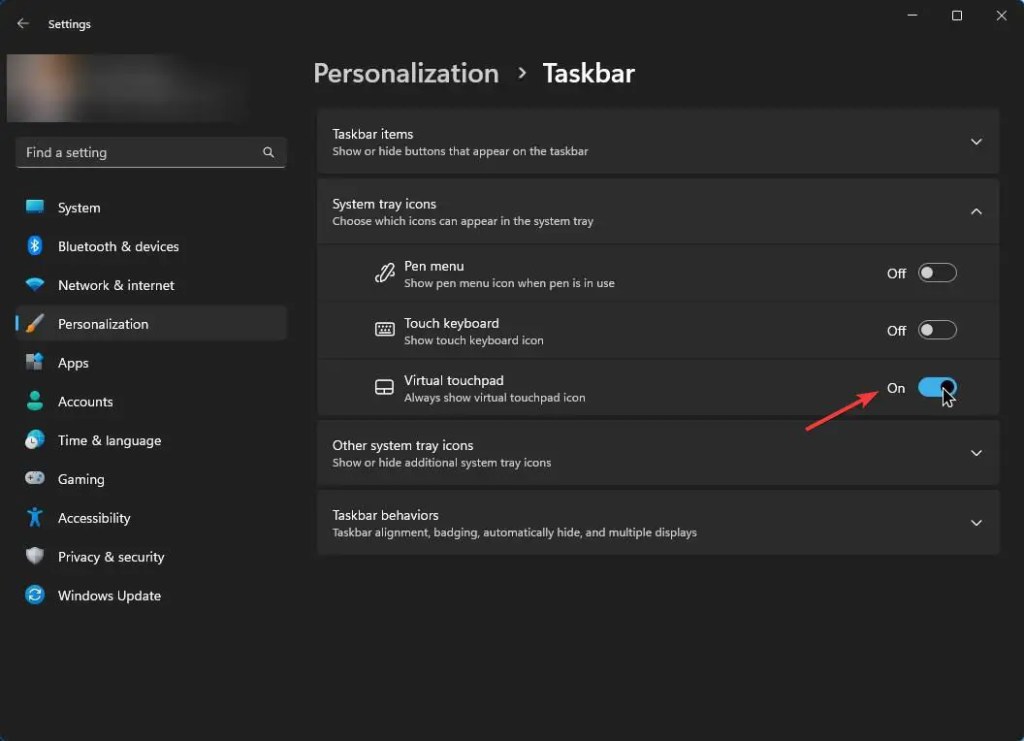The height and width of the screenshot is (741, 1024).
Task: Click the back arrow icon in Settings
Action: 23,24
